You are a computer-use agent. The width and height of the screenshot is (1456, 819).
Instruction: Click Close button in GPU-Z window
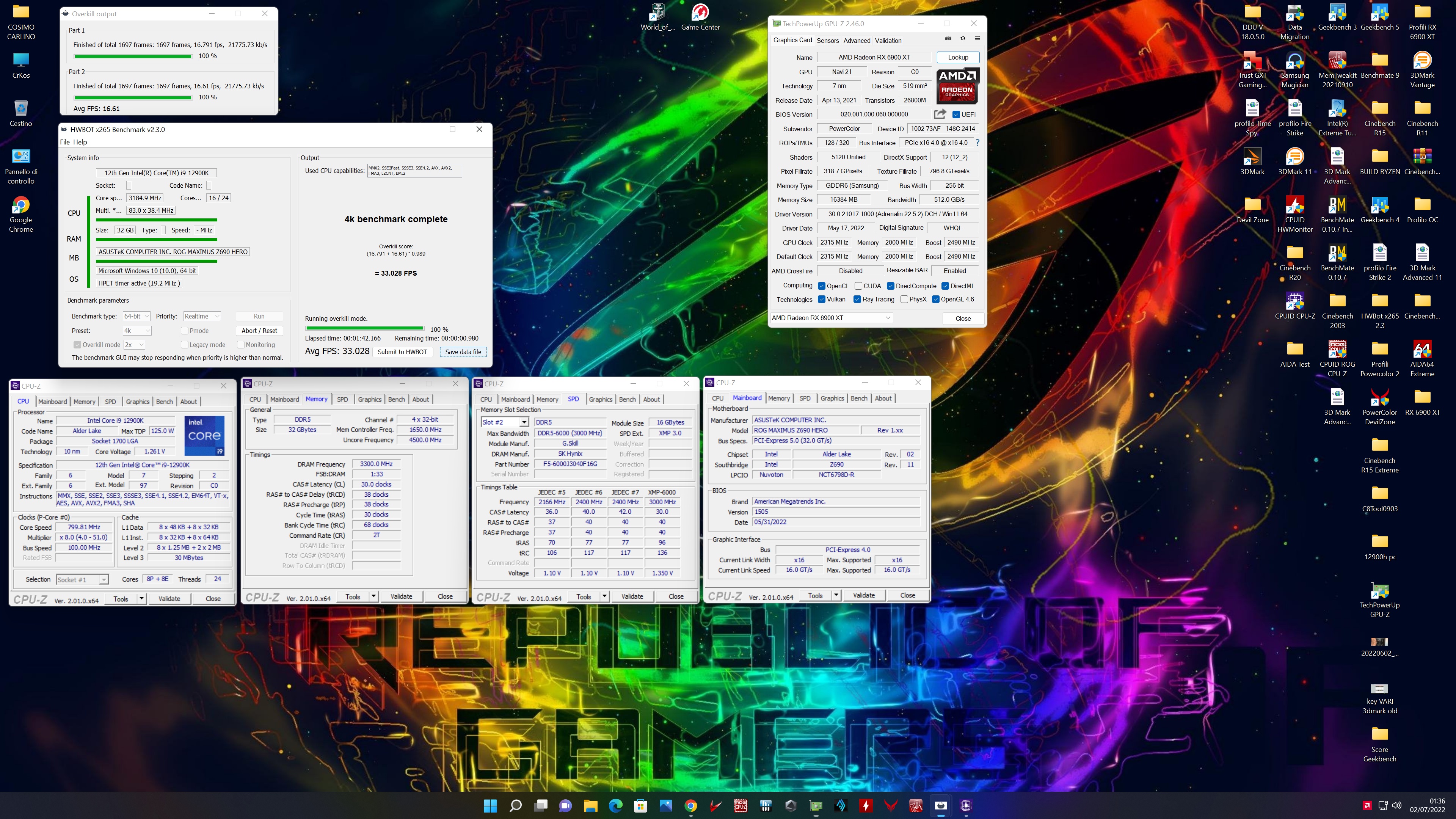[x=963, y=318]
